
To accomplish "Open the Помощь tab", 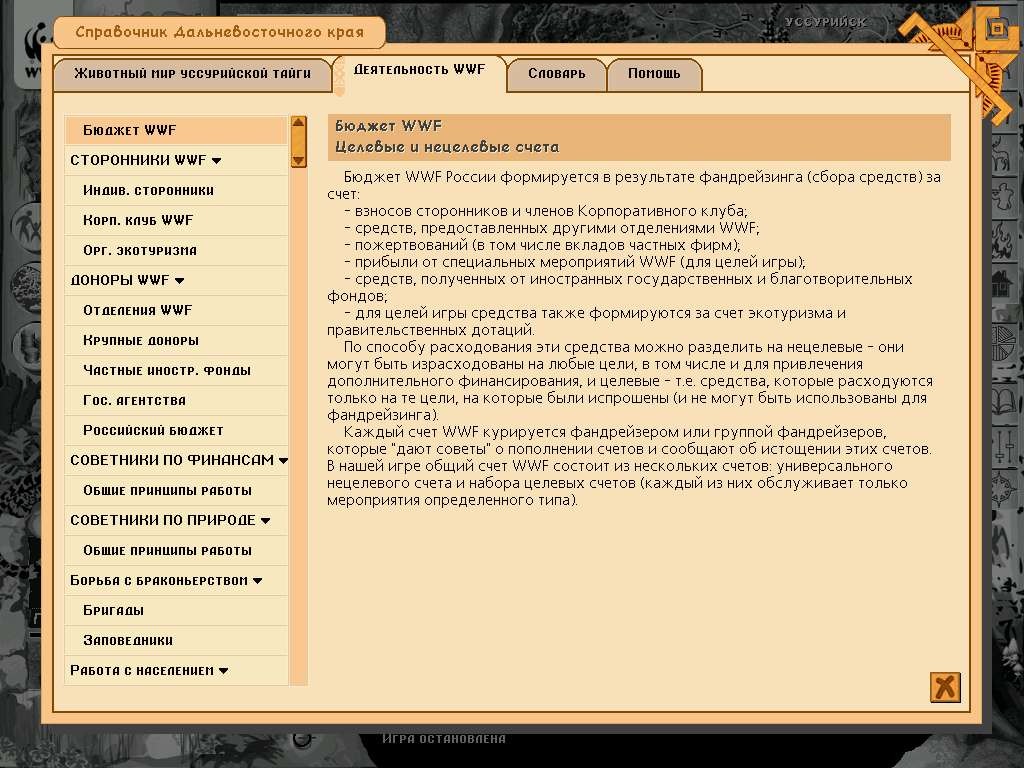I will pos(654,74).
